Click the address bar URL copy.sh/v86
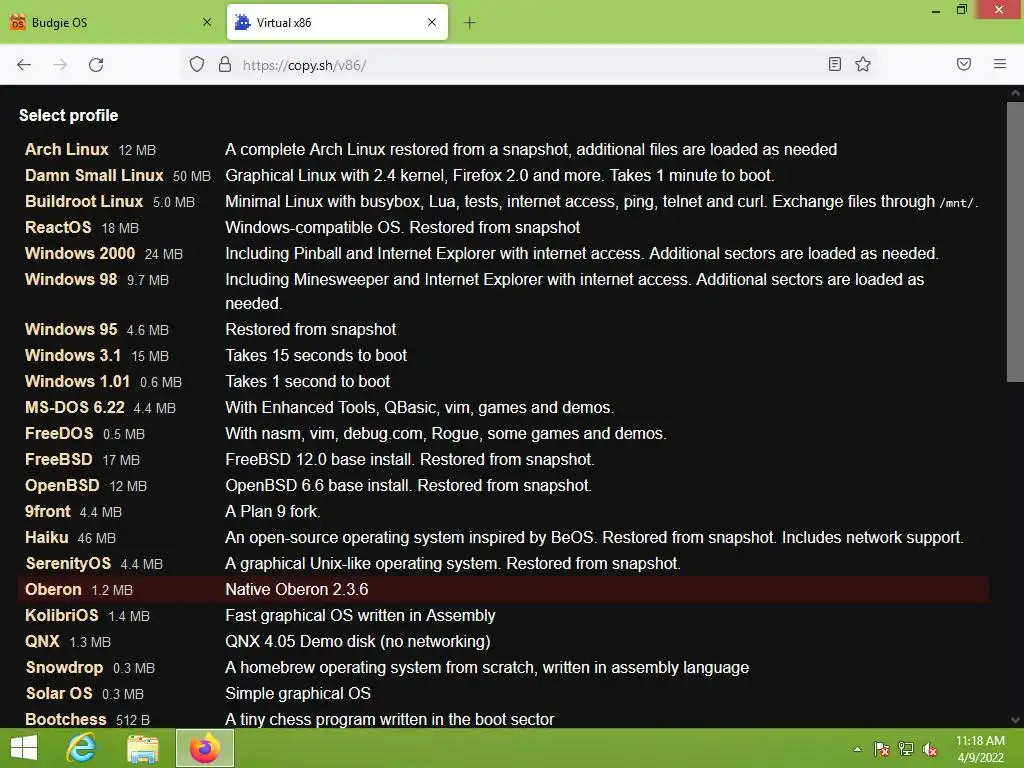 point(304,65)
